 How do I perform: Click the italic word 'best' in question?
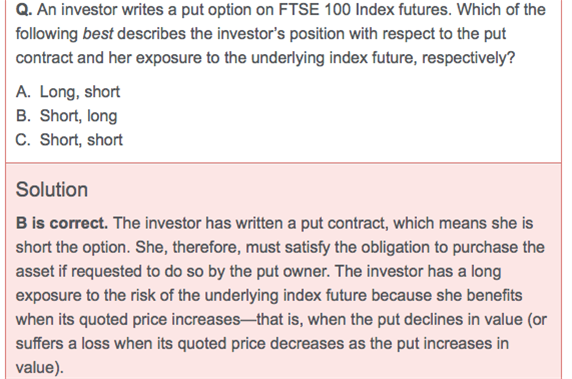(x=98, y=34)
